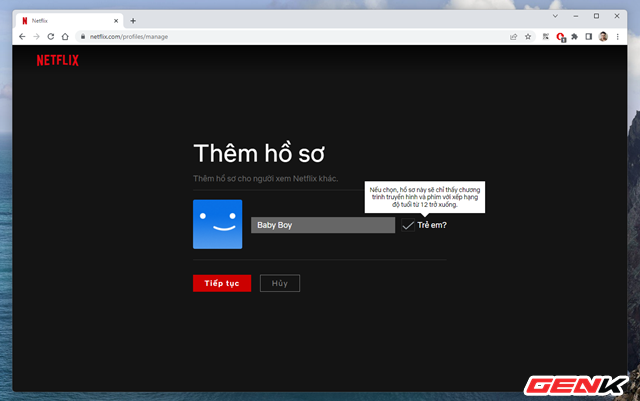Open the Chrome three-dot menu

tap(618, 37)
